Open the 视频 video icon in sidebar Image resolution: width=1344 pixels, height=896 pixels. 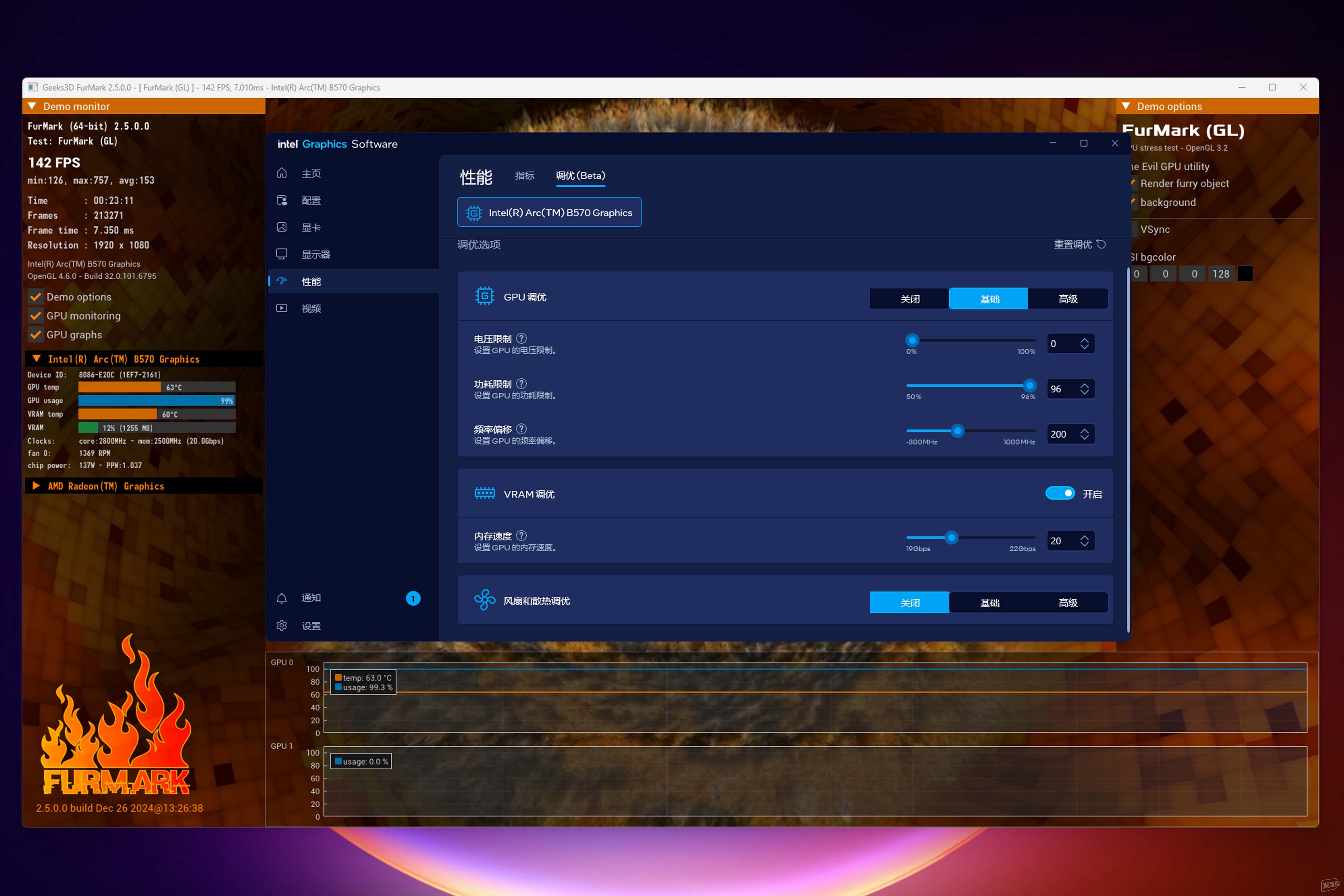(x=282, y=308)
